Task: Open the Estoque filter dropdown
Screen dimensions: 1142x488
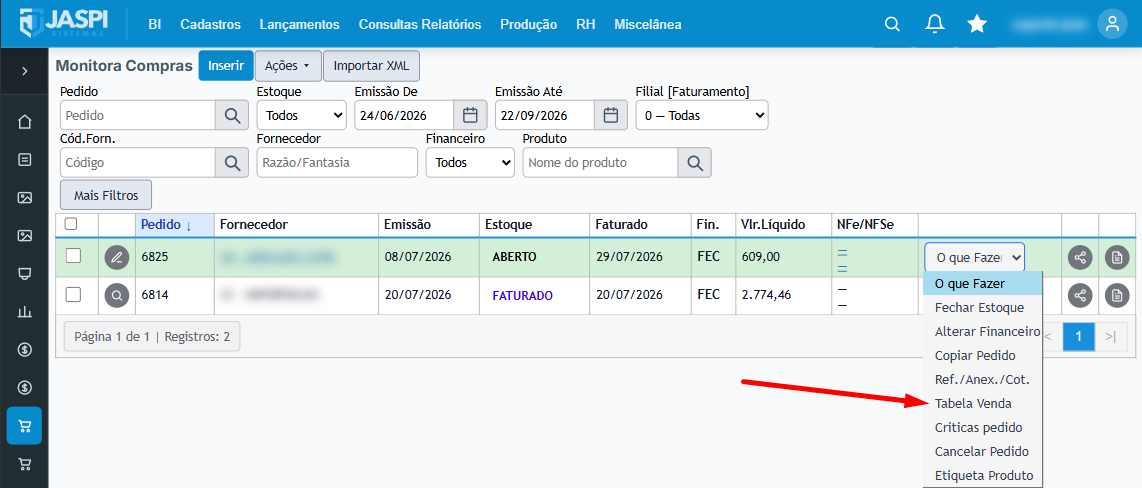Action: pyautogui.click(x=302, y=115)
